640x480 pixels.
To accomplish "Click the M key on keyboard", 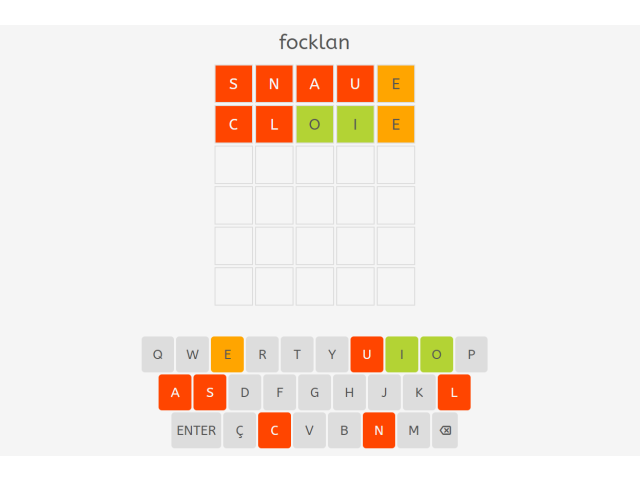I will tap(413, 430).
